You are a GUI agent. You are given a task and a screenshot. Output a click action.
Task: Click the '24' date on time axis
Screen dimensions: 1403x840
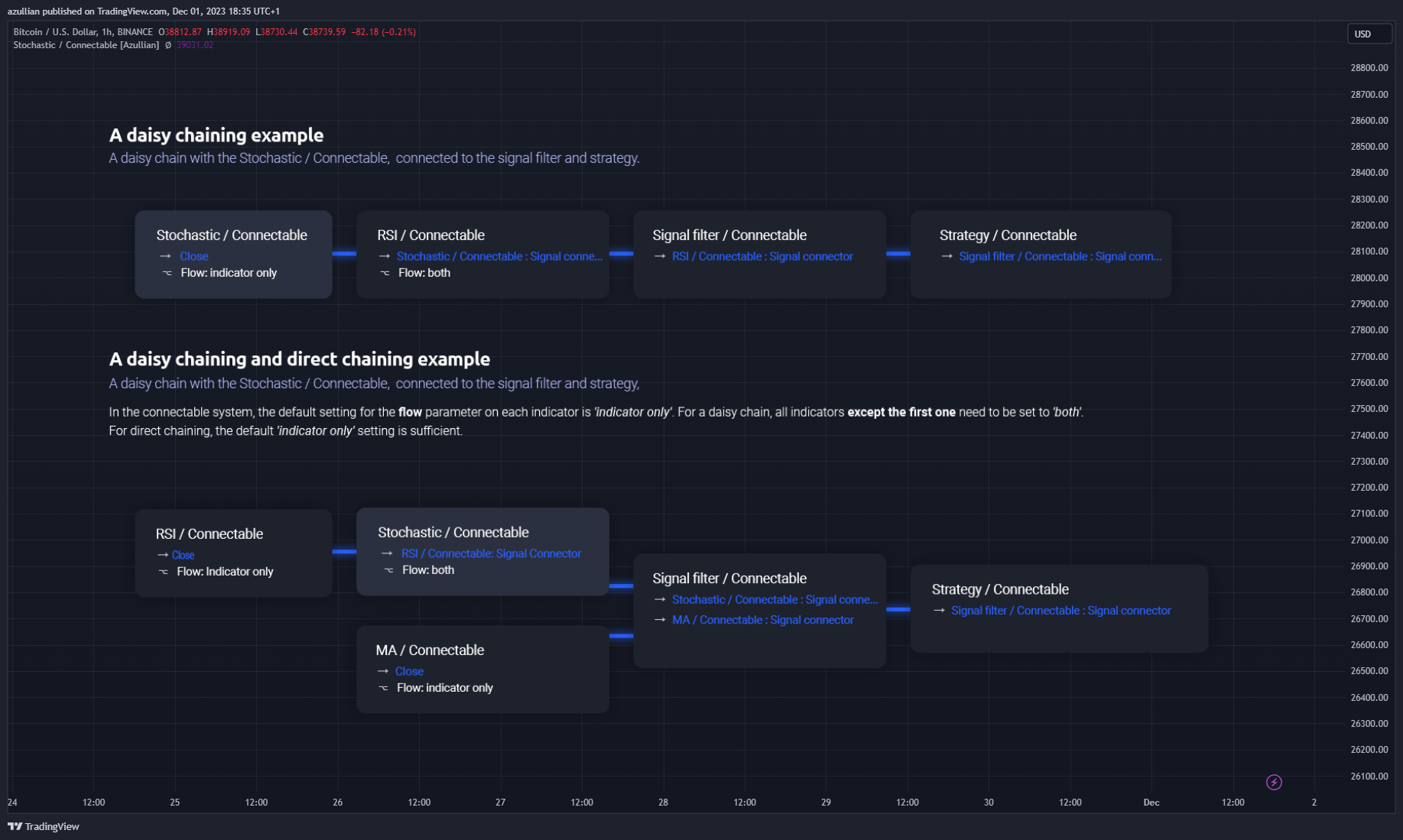[12, 803]
